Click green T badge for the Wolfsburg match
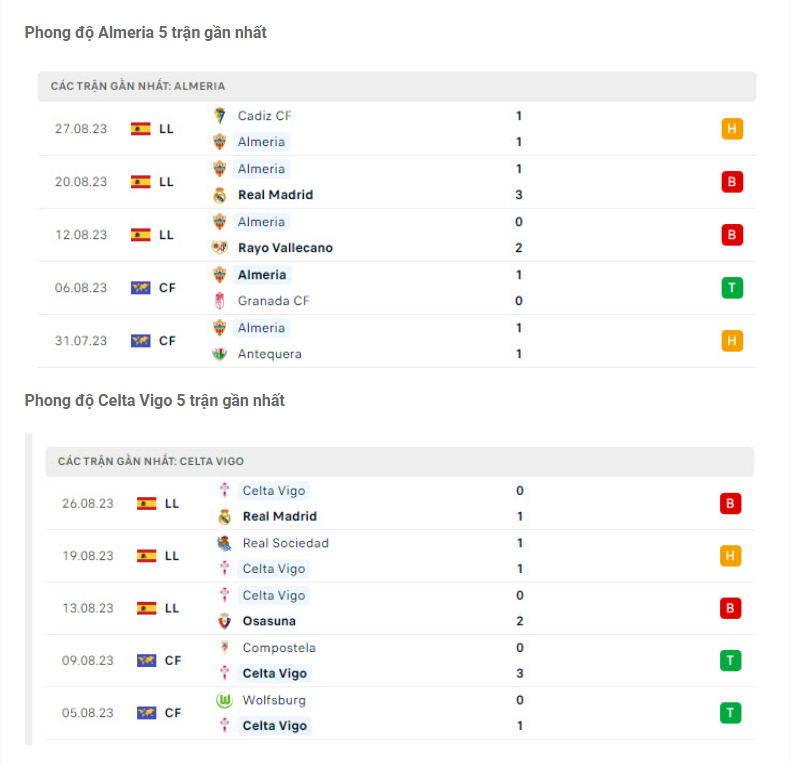 (x=730, y=713)
